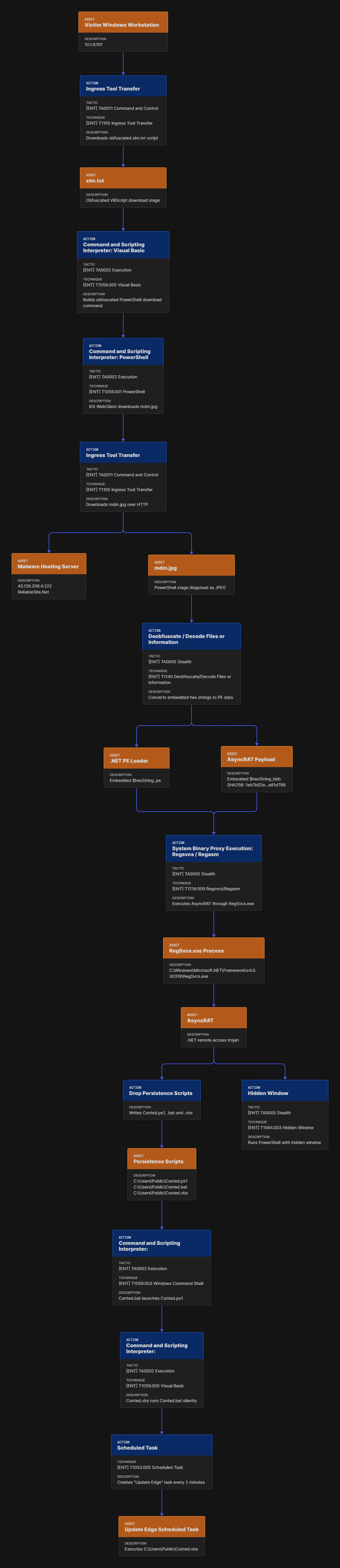This screenshot has width=340, height=1568.
Task: Click '.NET remote access trojan' description
Action: click(213, 1040)
